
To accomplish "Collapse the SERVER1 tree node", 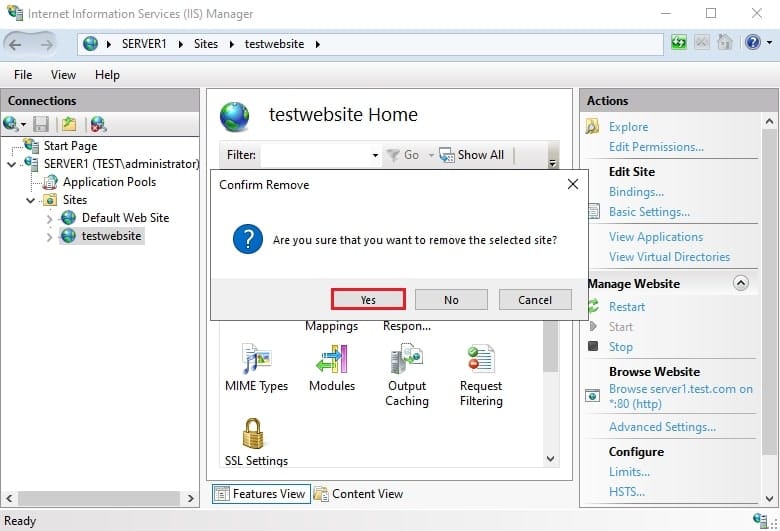I will pos(11,164).
